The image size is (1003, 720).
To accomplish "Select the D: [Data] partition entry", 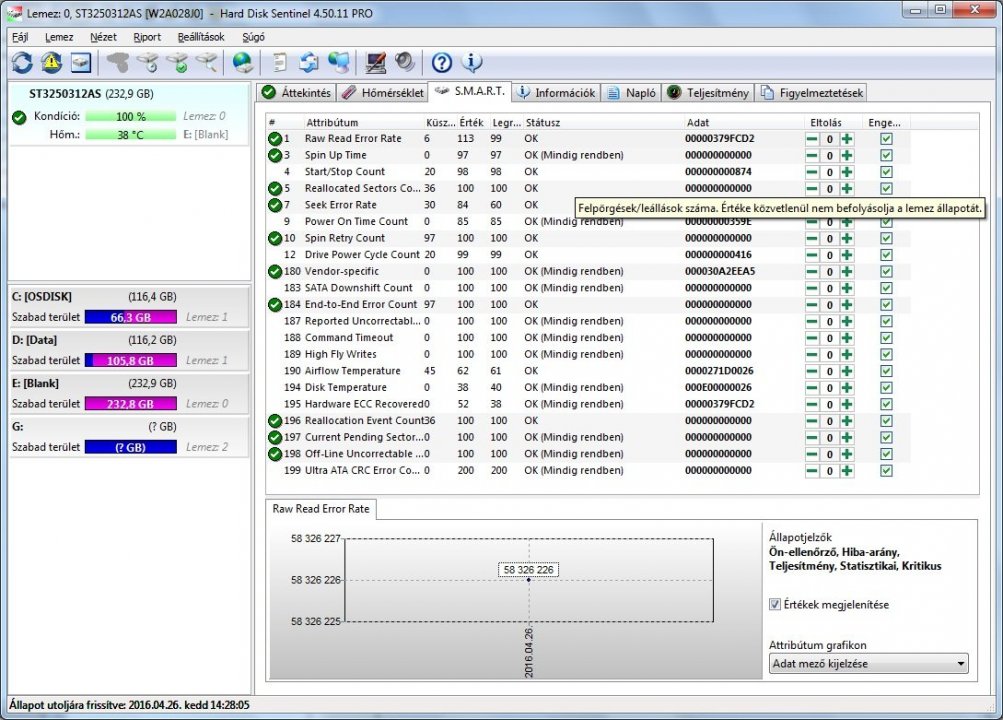I will (128, 350).
